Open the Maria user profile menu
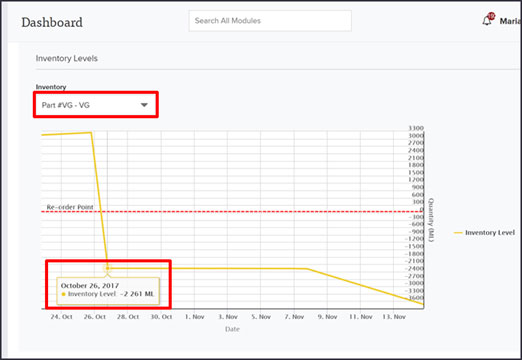 [510, 21]
